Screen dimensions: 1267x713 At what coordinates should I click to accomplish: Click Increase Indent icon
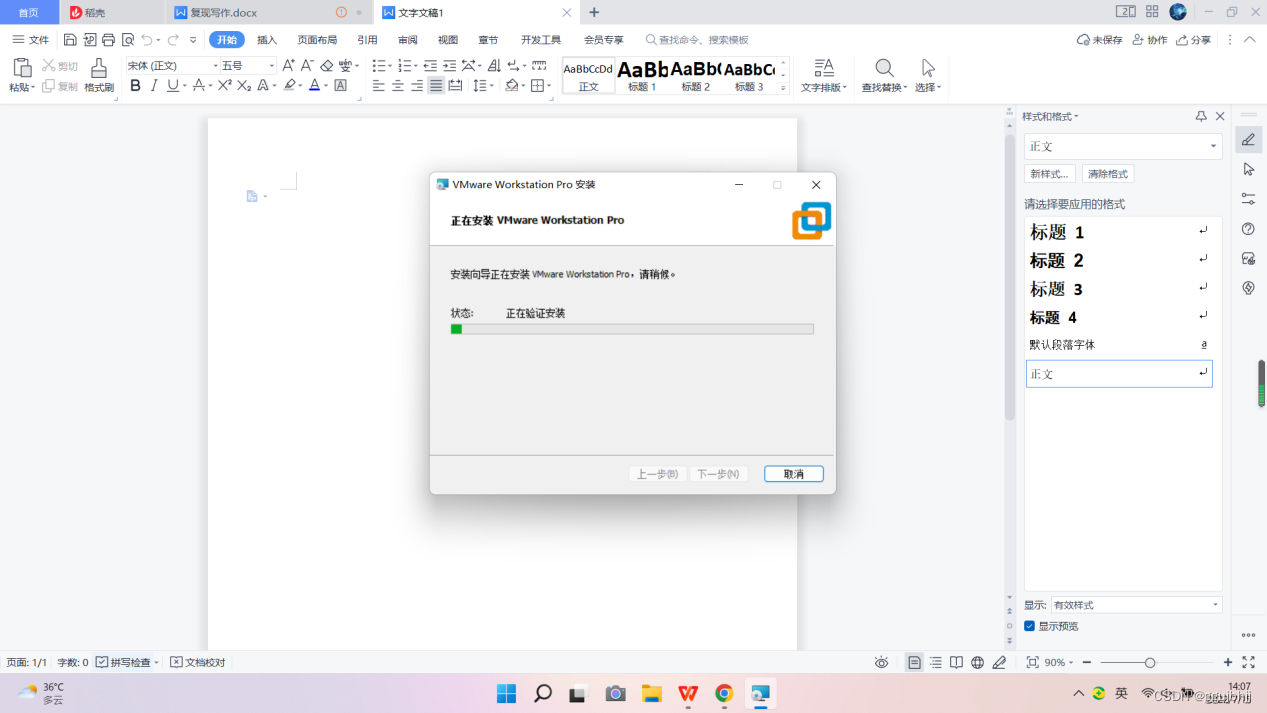click(x=450, y=65)
